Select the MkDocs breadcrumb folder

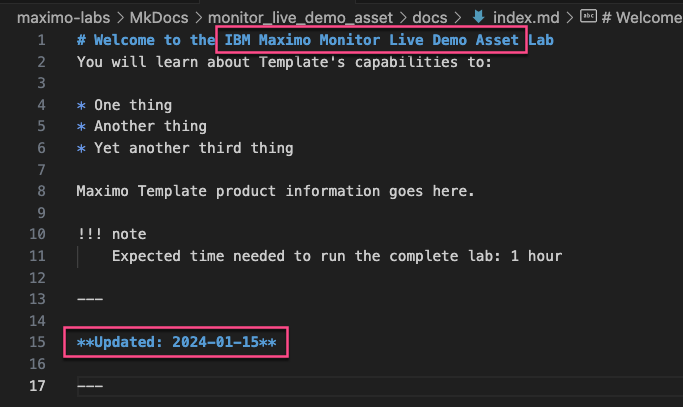pyautogui.click(x=159, y=18)
